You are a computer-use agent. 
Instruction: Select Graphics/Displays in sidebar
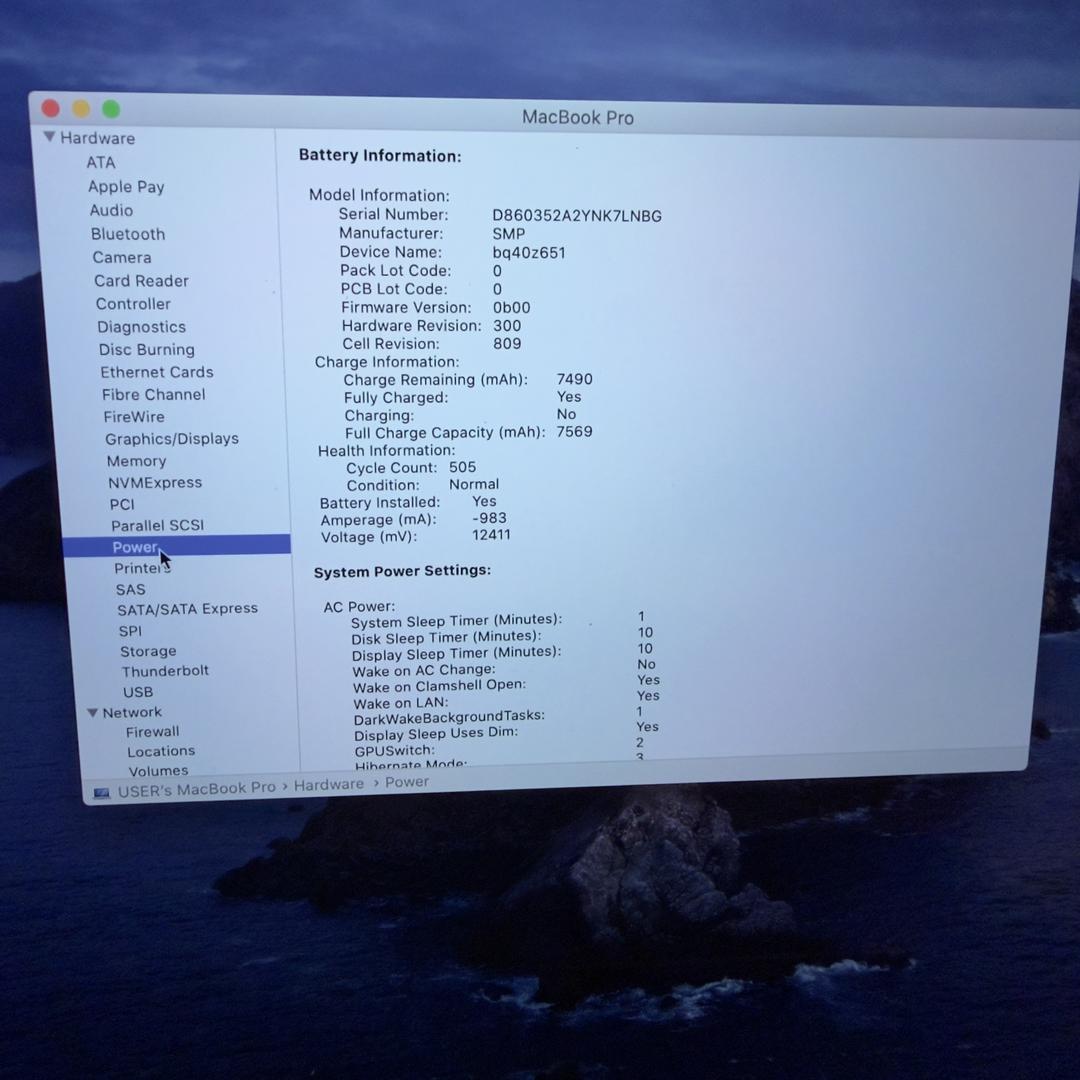point(172,439)
